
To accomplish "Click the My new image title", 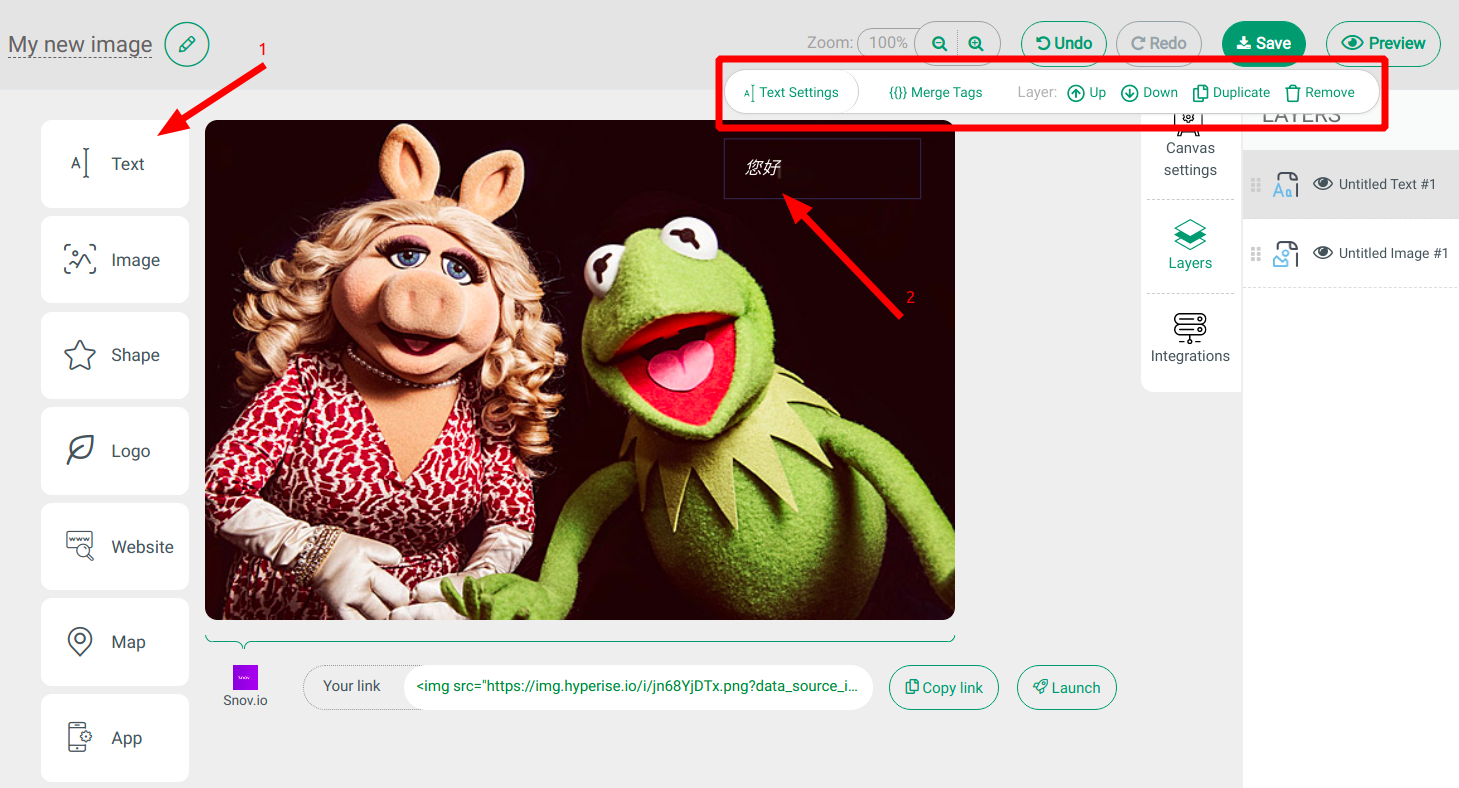I will point(80,45).
